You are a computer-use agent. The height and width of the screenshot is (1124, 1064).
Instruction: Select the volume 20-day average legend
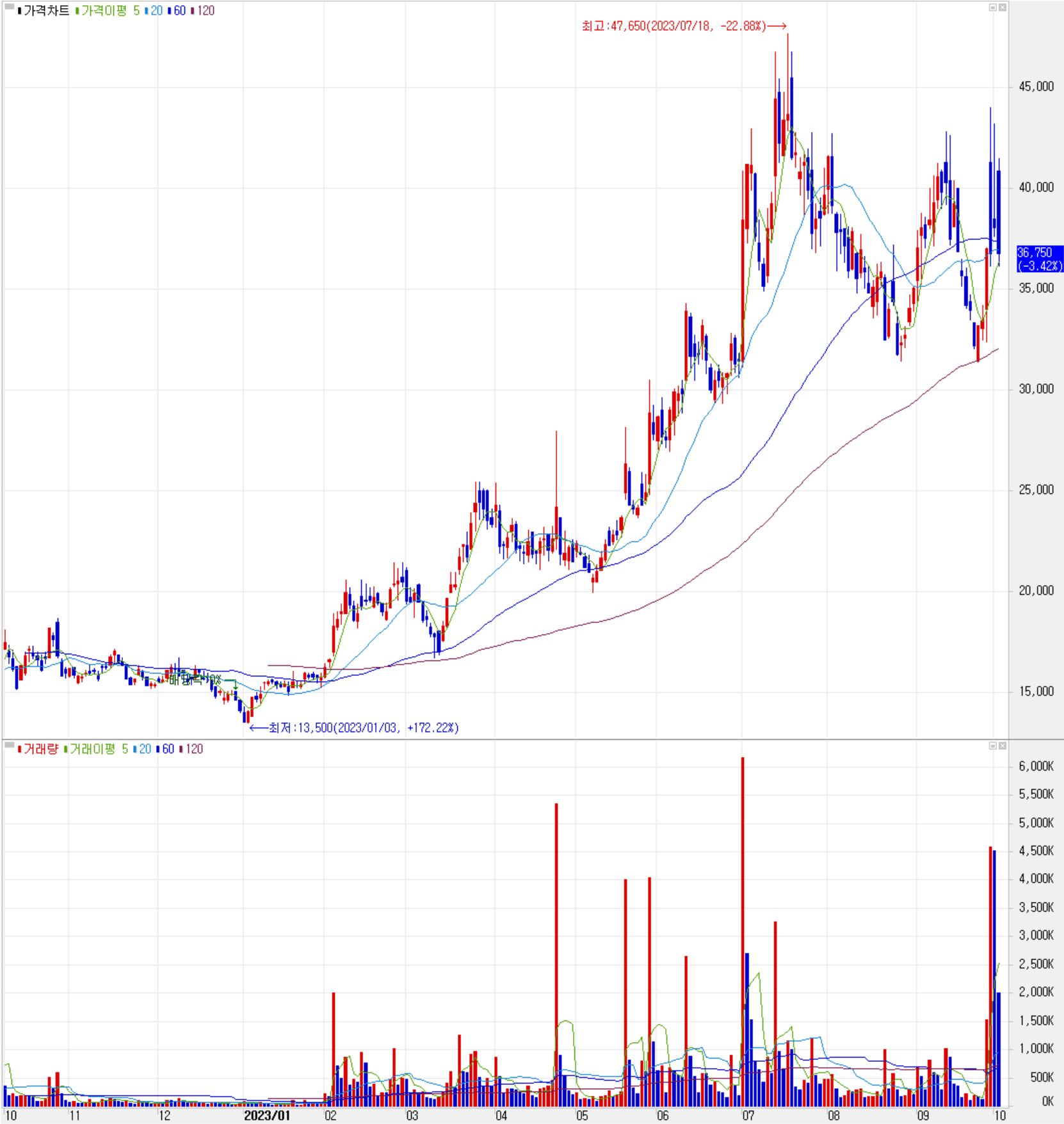coord(145,749)
